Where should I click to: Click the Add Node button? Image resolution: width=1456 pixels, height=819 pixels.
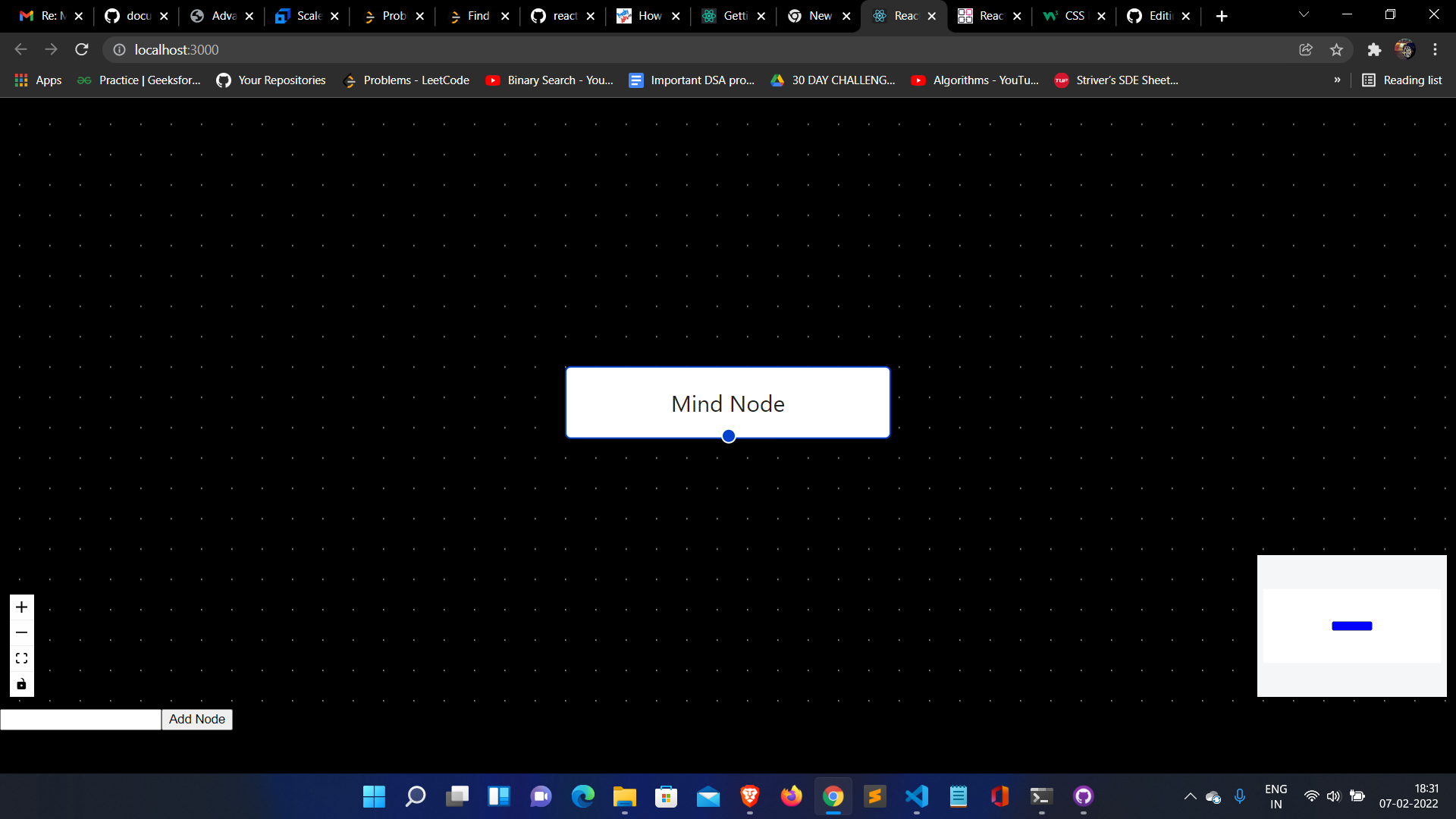[x=196, y=719]
